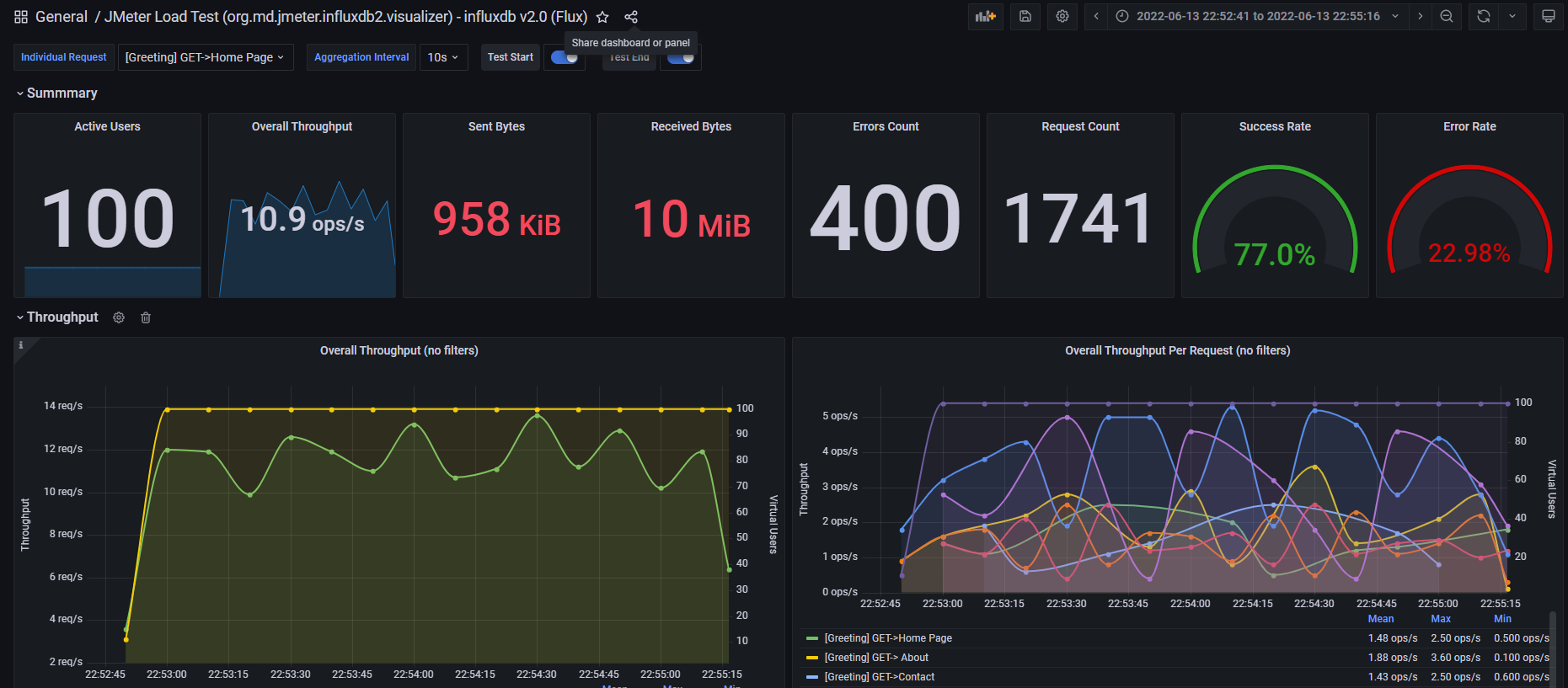Open the Request Count panel title menu
This screenshot has height=688, width=1568.
point(1080,126)
